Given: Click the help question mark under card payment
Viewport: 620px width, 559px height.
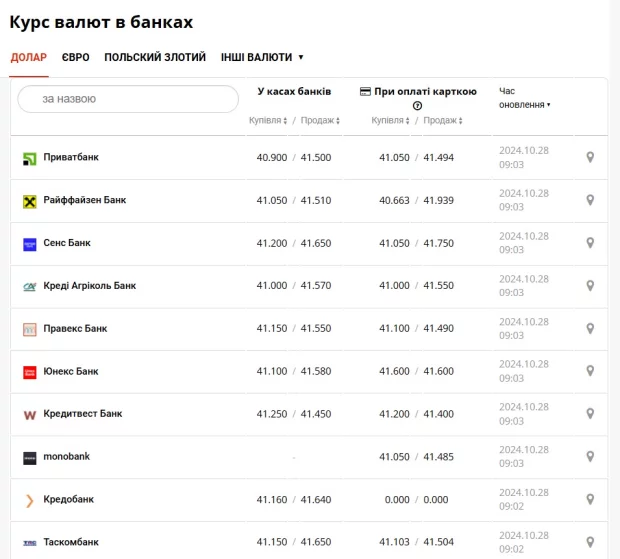Looking at the screenshot, I should [417, 106].
